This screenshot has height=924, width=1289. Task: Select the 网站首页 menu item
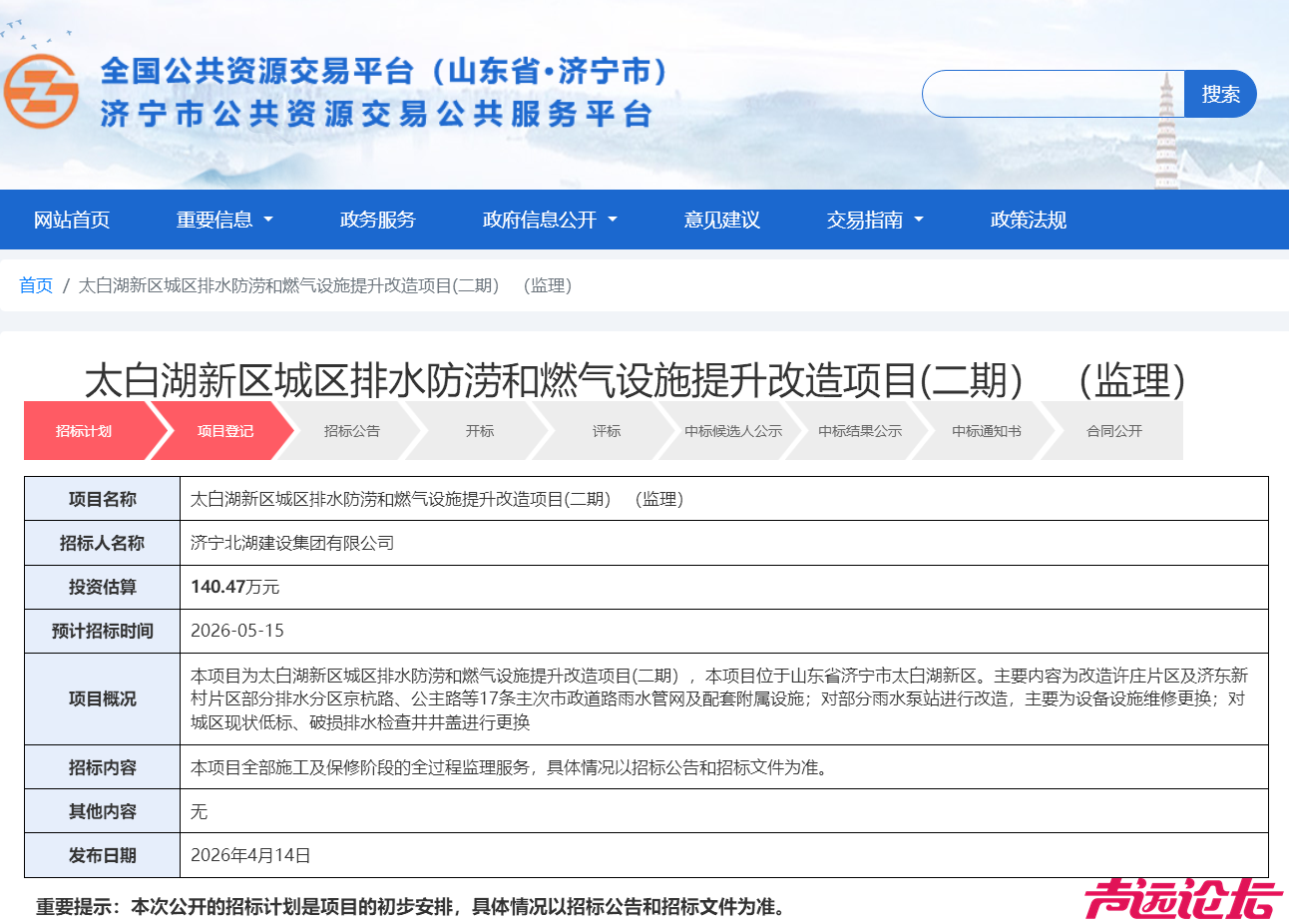(x=70, y=220)
